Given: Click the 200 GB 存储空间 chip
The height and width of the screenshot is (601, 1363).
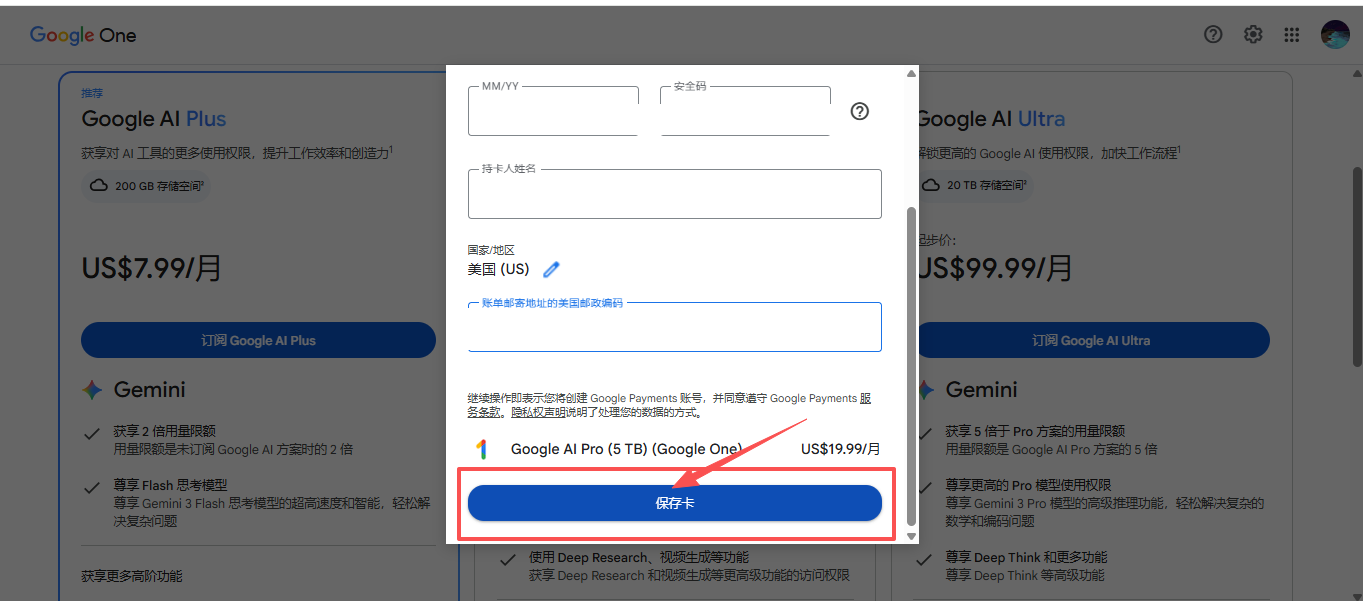Looking at the screenshot, I should click(x=146, y=185).
